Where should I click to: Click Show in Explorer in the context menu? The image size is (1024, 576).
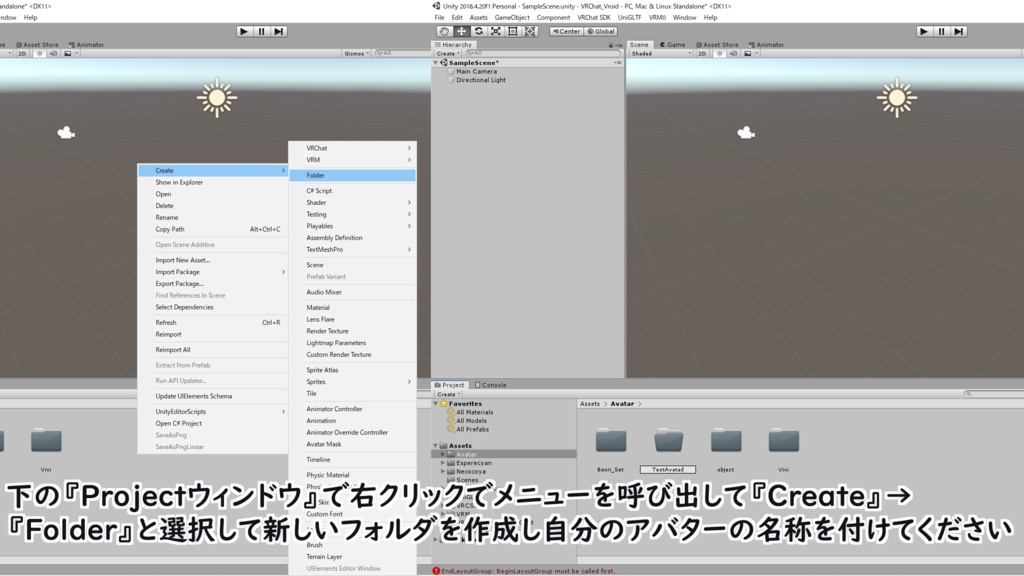(180, 182)
